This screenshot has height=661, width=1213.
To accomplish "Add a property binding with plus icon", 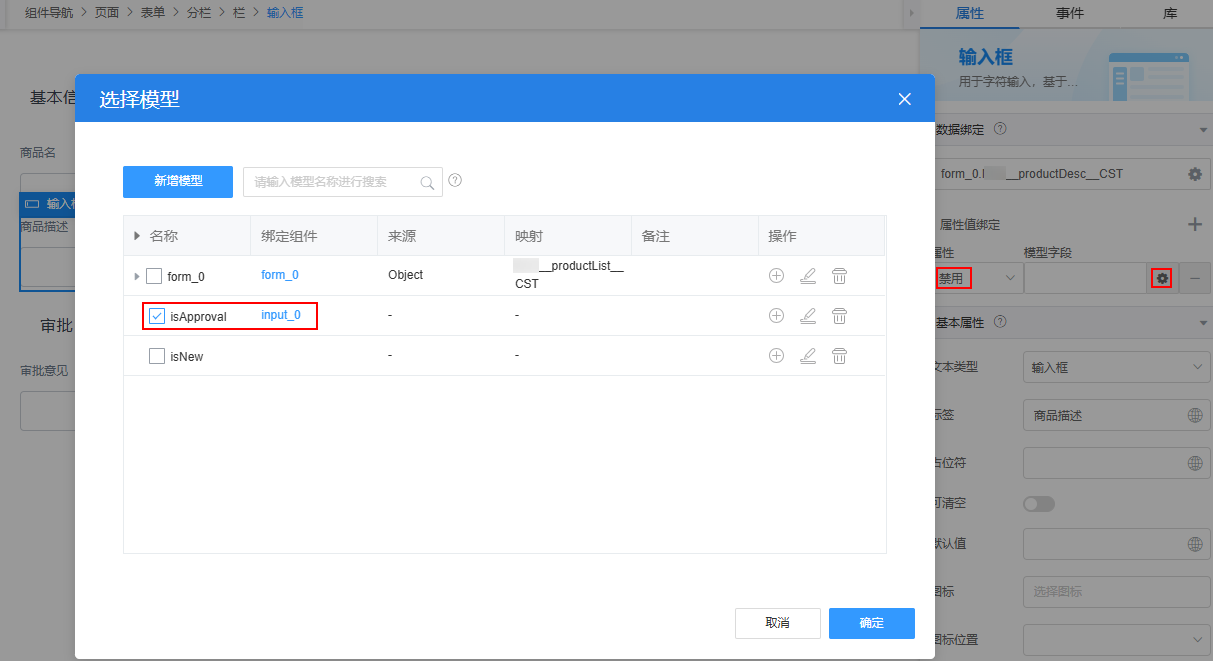I will coord(1194,224).
